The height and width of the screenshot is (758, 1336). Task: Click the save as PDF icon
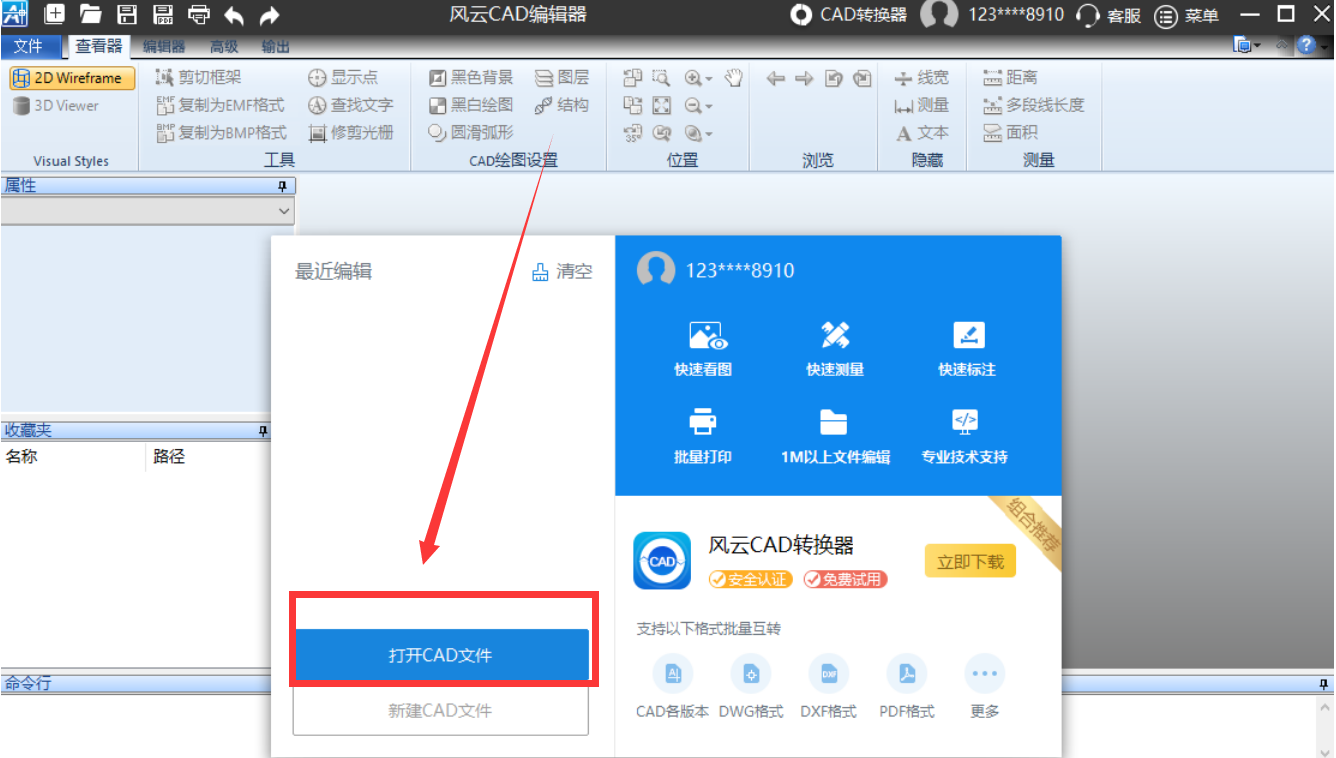[x=163, y=14]
